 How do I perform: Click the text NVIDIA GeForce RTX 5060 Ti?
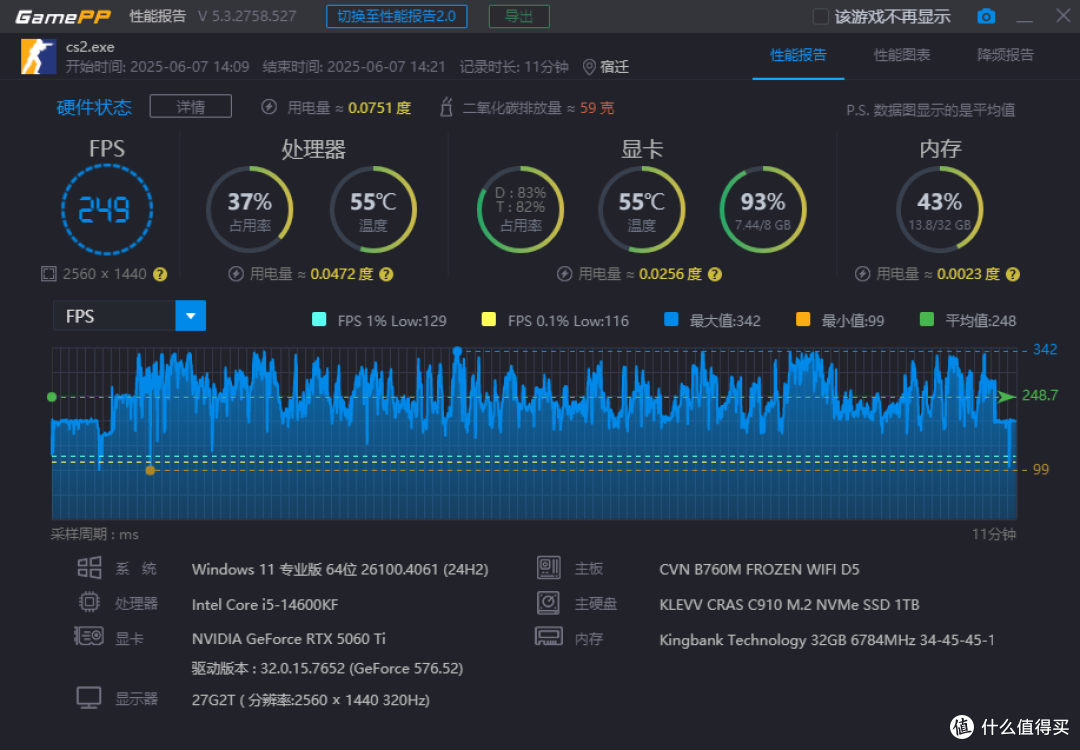pyautogui.click(x=289, y=639)
